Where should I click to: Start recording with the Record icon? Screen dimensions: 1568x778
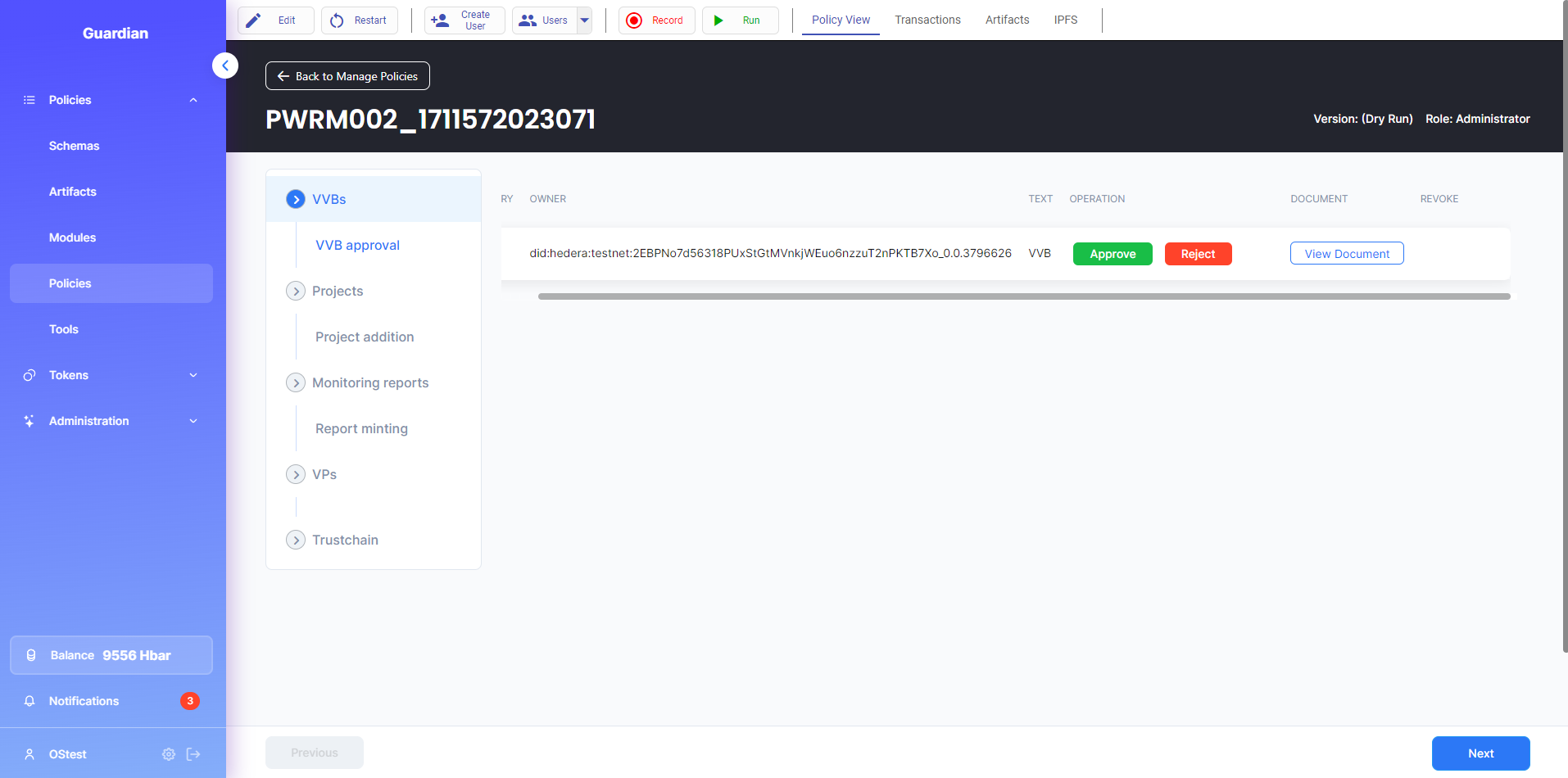[x=634, y=20]
